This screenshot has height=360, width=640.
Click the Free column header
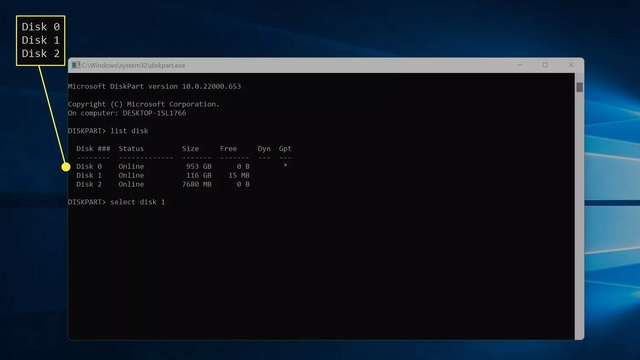click(228, 149)
